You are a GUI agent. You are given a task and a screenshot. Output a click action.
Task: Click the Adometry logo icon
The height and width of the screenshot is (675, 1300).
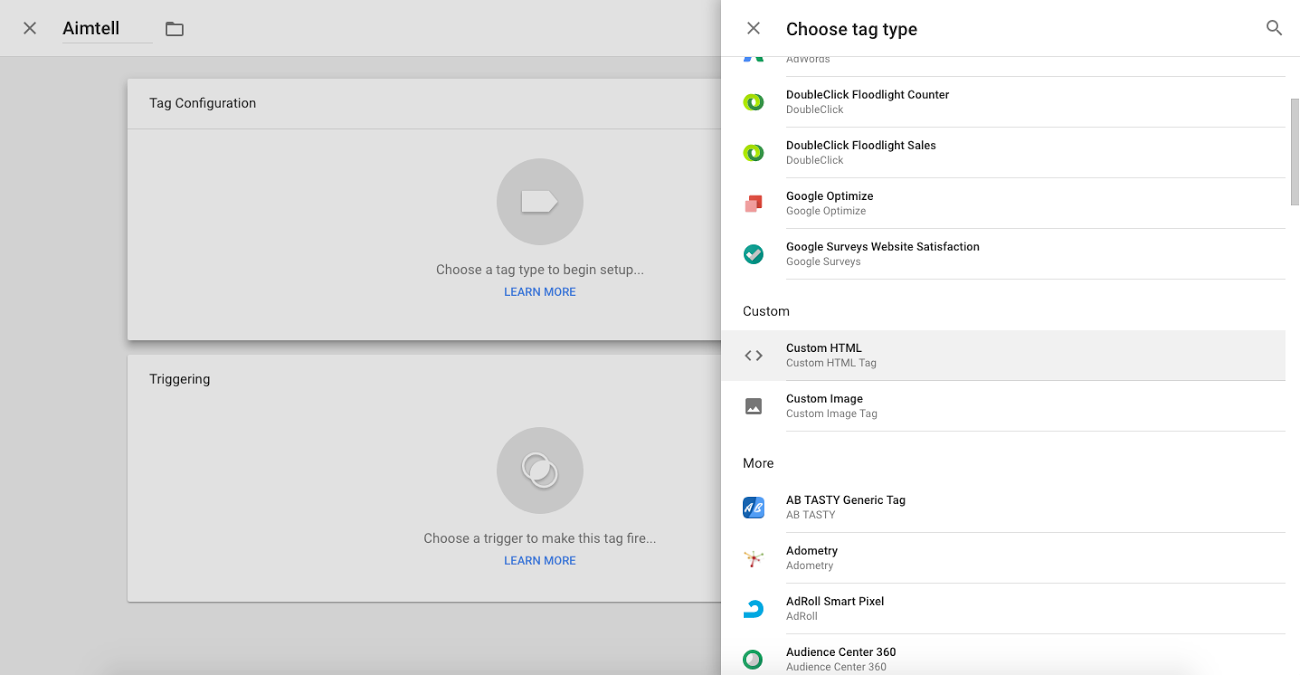click(754, 558)
